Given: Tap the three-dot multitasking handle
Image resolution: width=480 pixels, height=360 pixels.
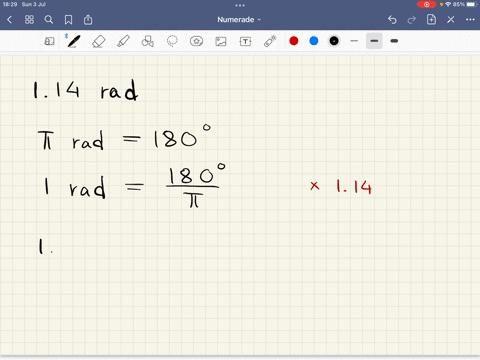Looking at the screenshot, I should pos(240,5).
